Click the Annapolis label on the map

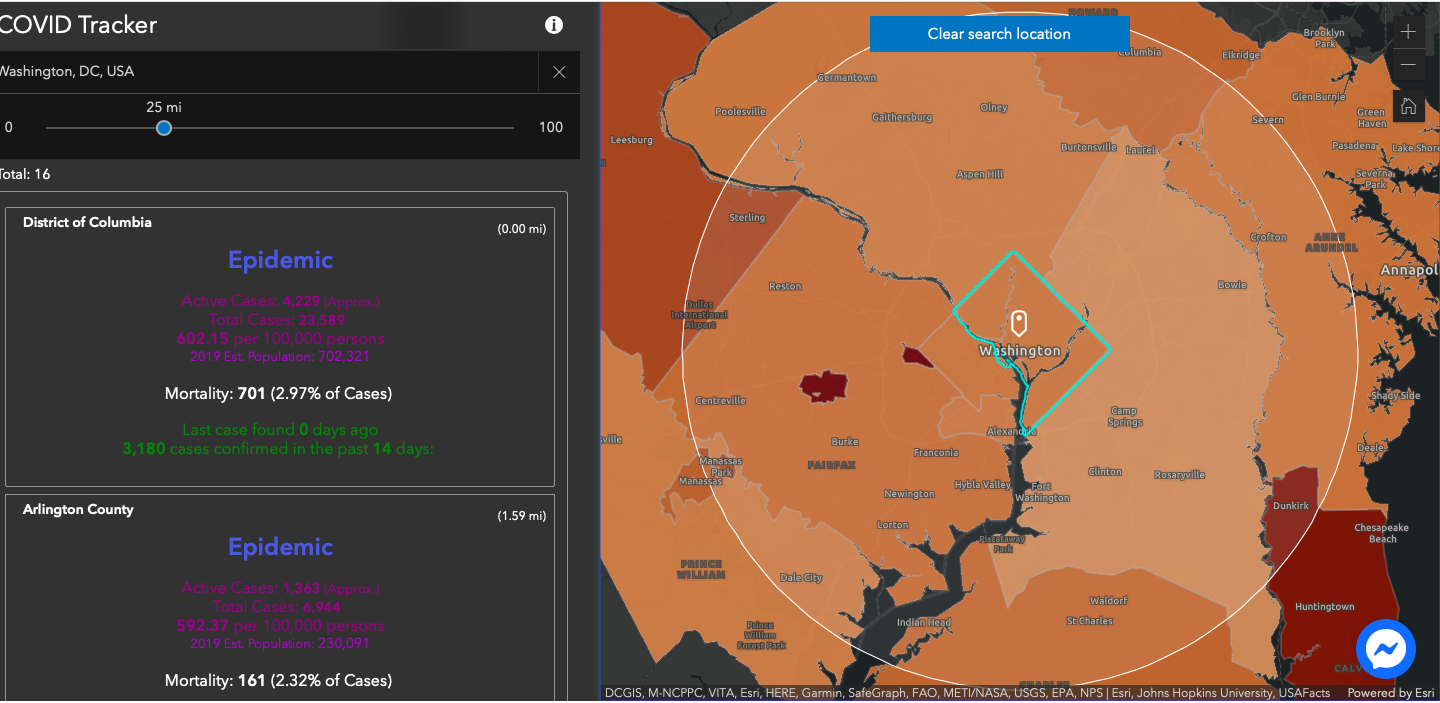pos(1409,271)
